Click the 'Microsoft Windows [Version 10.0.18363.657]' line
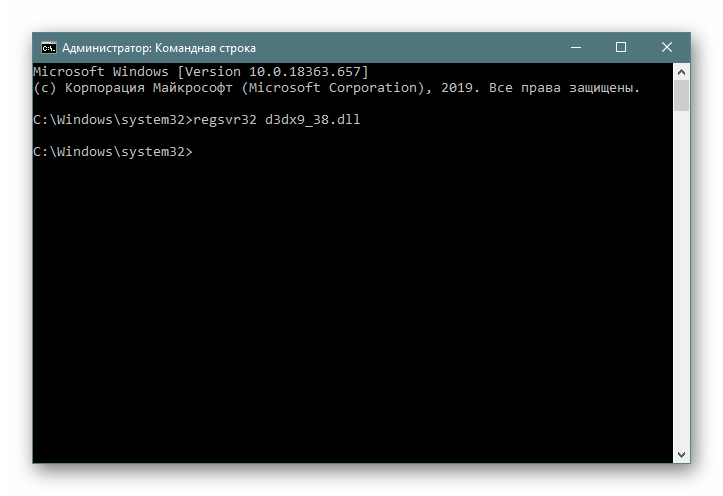Image resolution: width=723 pixels, height=496 pixels. 201,72
